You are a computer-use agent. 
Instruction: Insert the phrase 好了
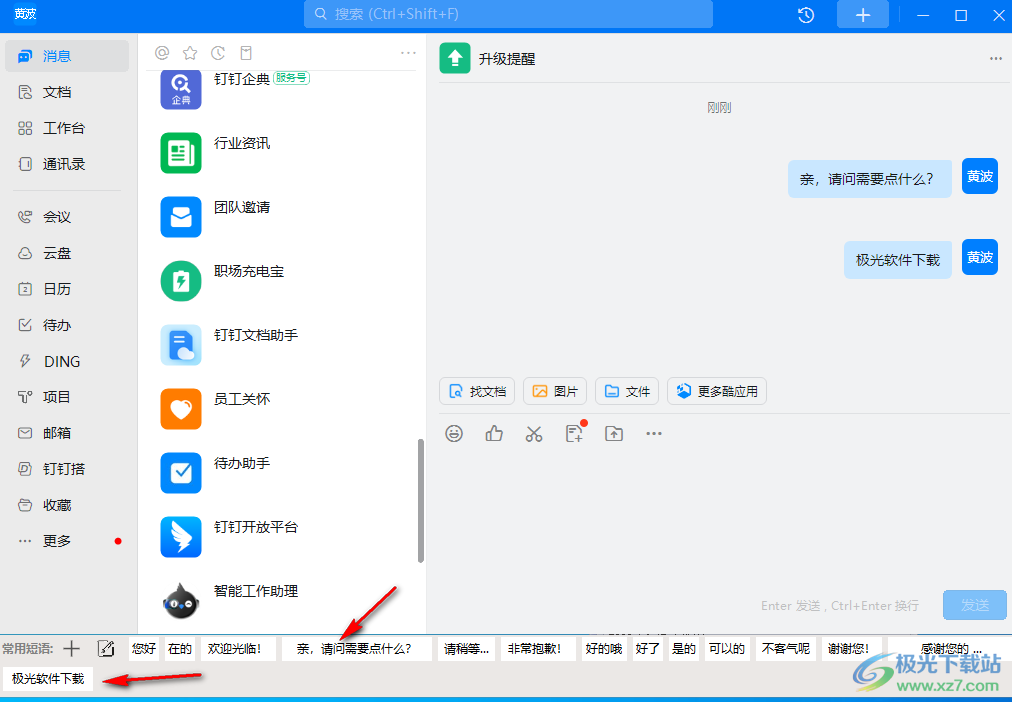(x=647, y=648)
